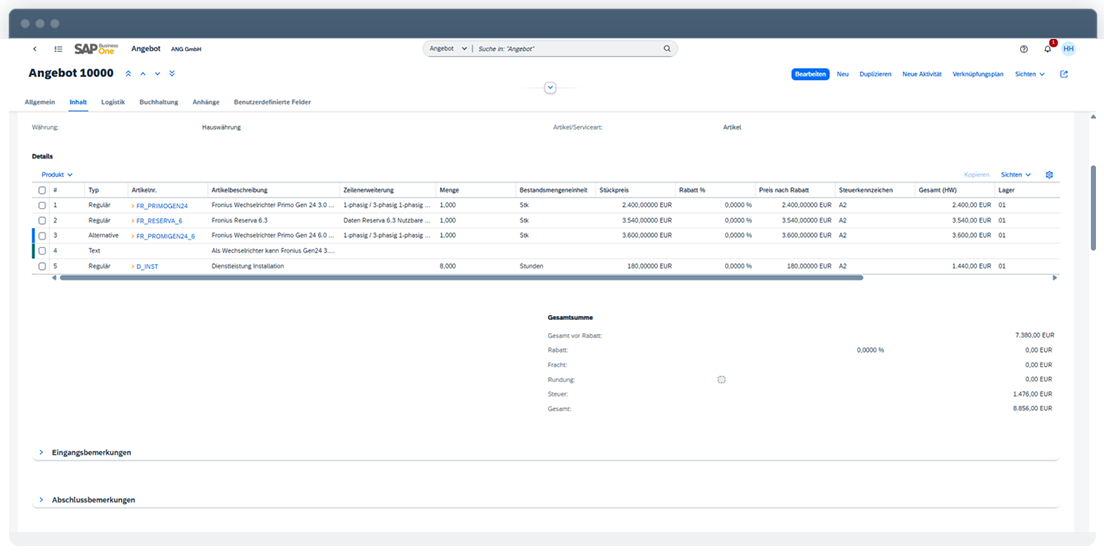Click the back arrow icon
This screenshot has width=1104, height=559.
pos(35,49)
